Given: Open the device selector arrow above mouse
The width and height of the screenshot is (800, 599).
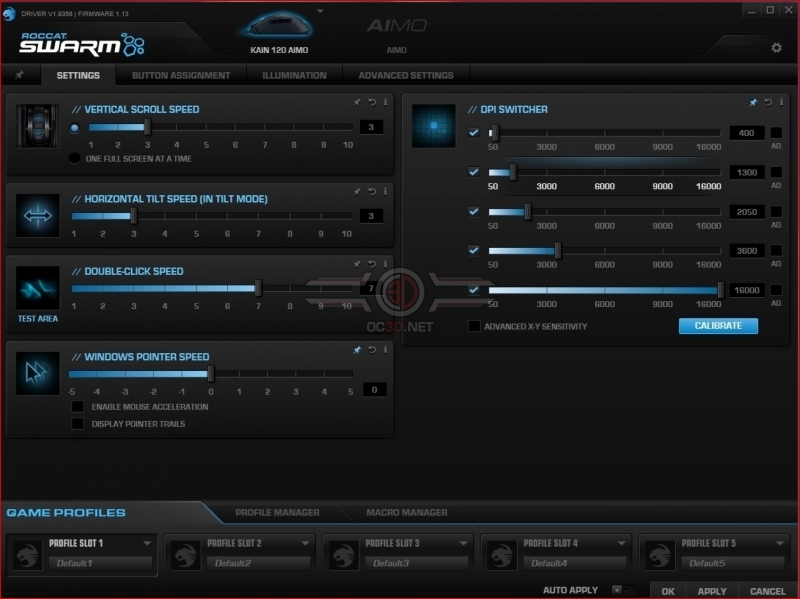Looking at the screenshot, I should pyautogui.click(x=320, y=11).
